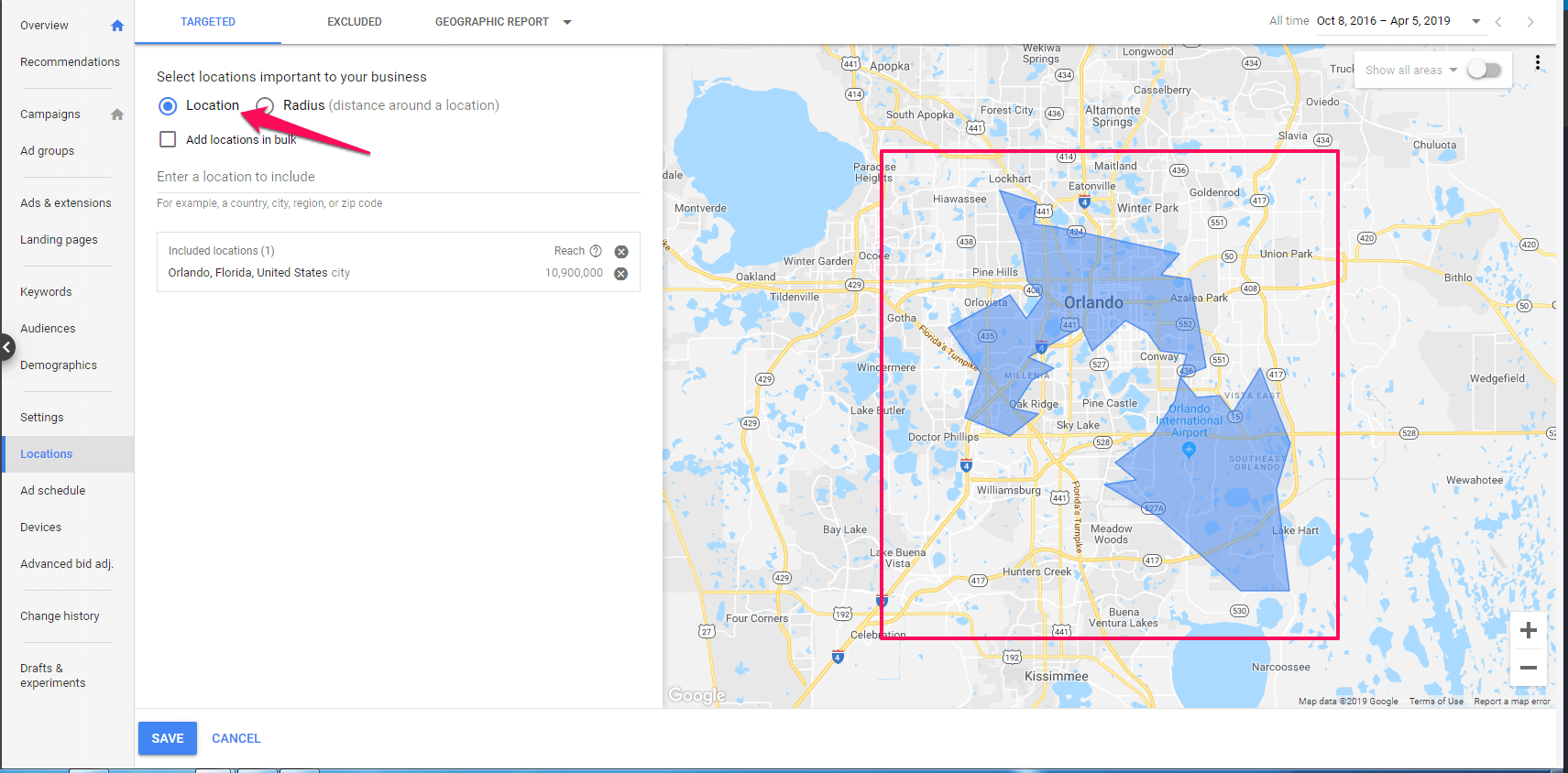Check Add locations in bulk checkbox
Image resolution: width=1568 pixels, height=773 pixels.
coord(168,139)
